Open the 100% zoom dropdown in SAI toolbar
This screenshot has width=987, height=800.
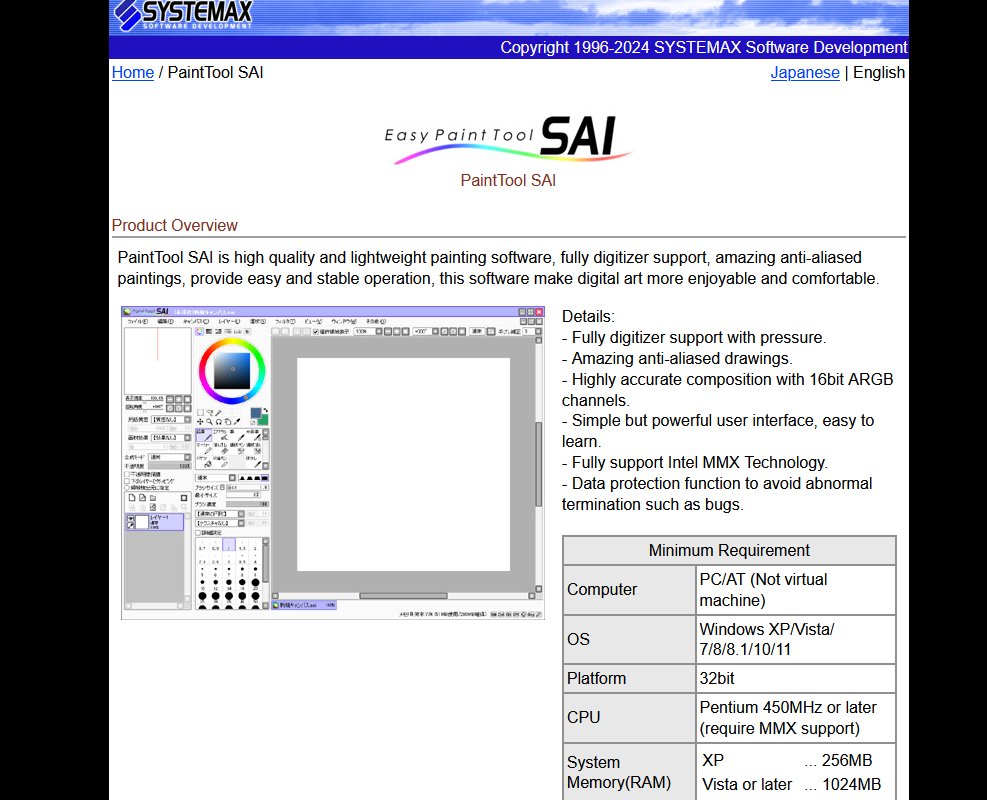point(368,332)
